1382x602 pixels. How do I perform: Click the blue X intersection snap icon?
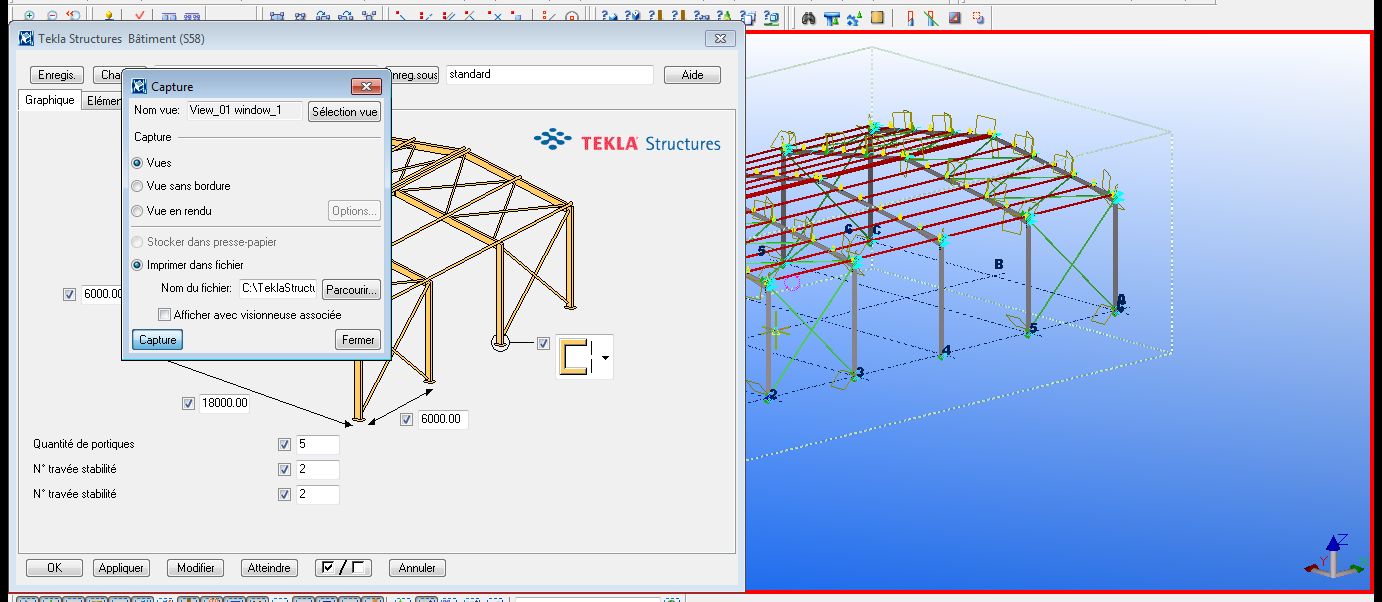[x=494, y=16]
